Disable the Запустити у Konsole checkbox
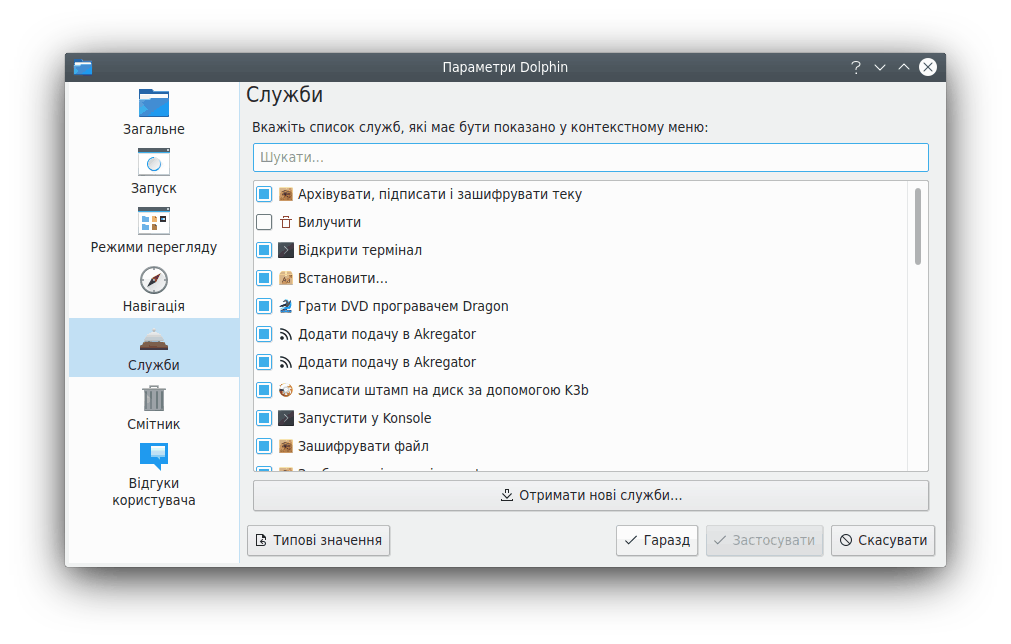Image resolution: width=1011 pixels, height=644 pixels. tap(264, 418)
